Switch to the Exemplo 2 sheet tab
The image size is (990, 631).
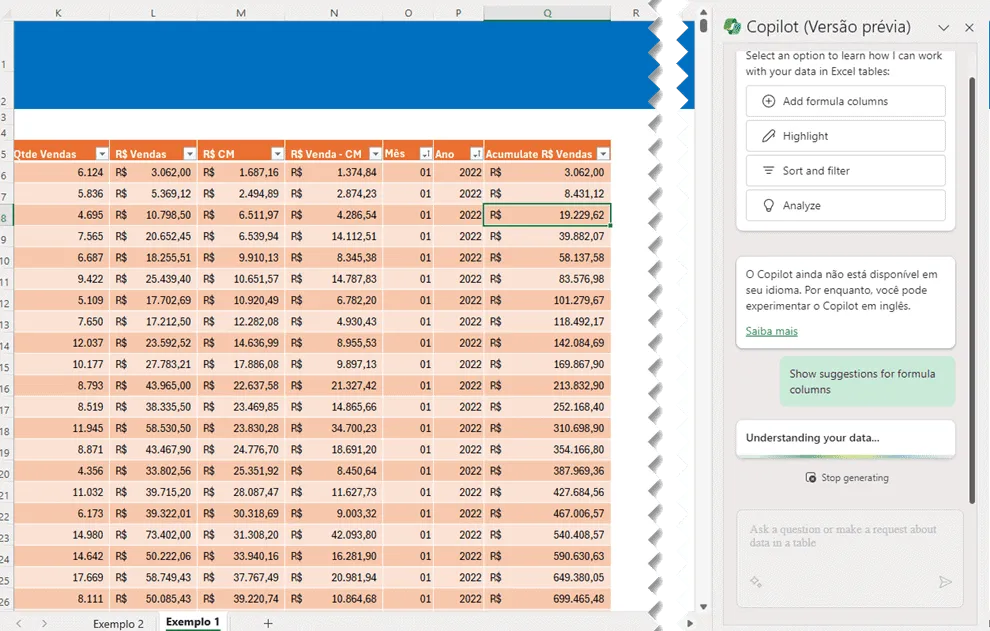point(118,623)
